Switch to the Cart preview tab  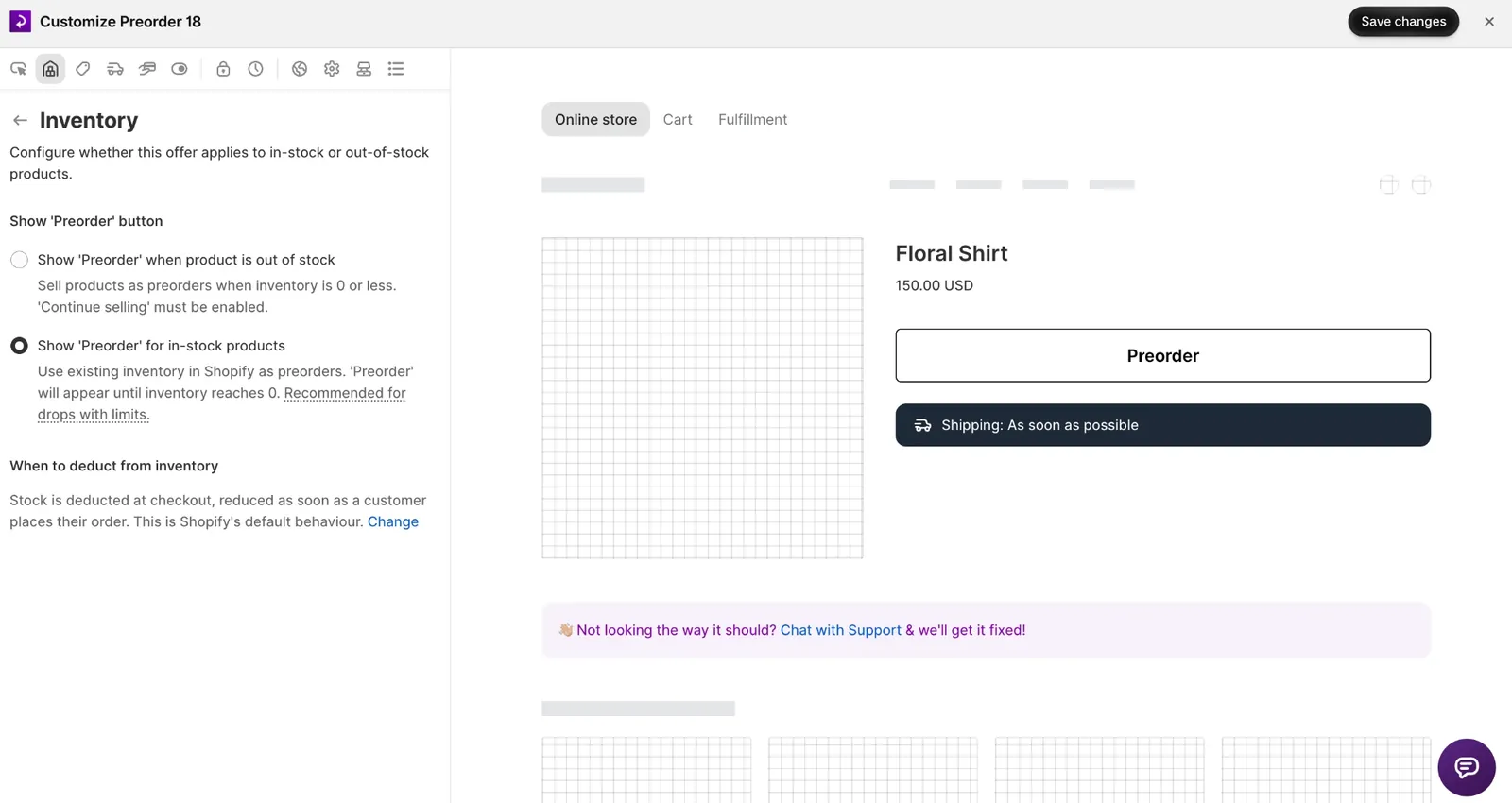[x=678, y=120]
